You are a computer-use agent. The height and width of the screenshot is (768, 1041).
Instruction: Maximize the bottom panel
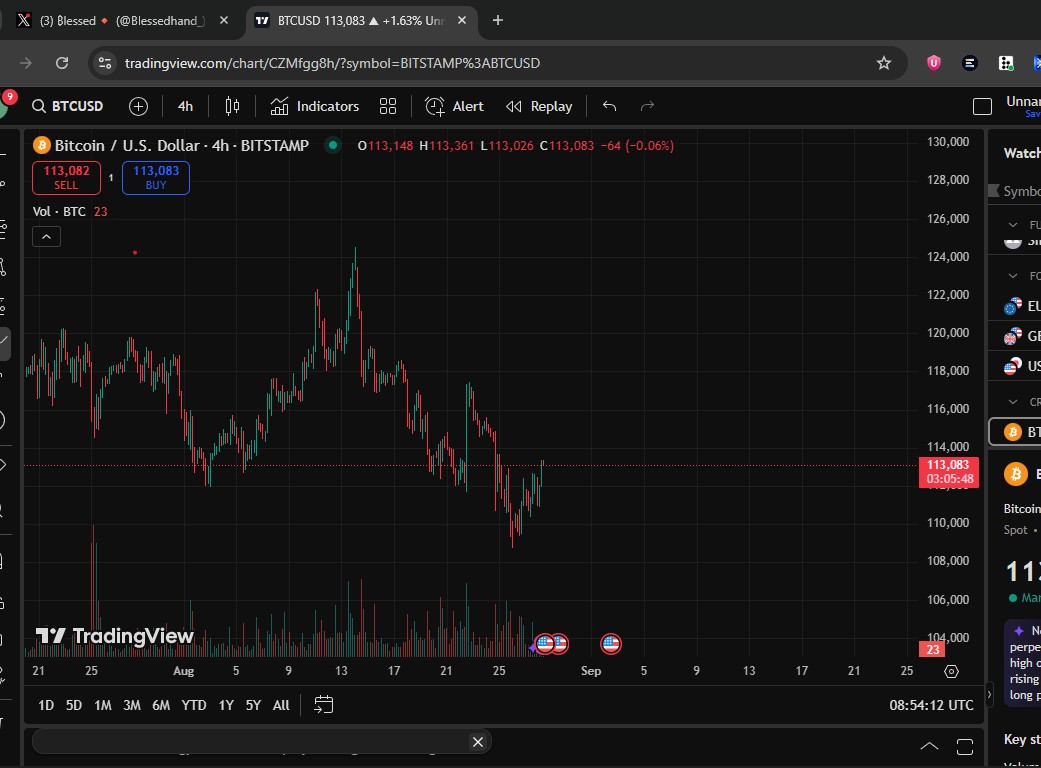965,747
